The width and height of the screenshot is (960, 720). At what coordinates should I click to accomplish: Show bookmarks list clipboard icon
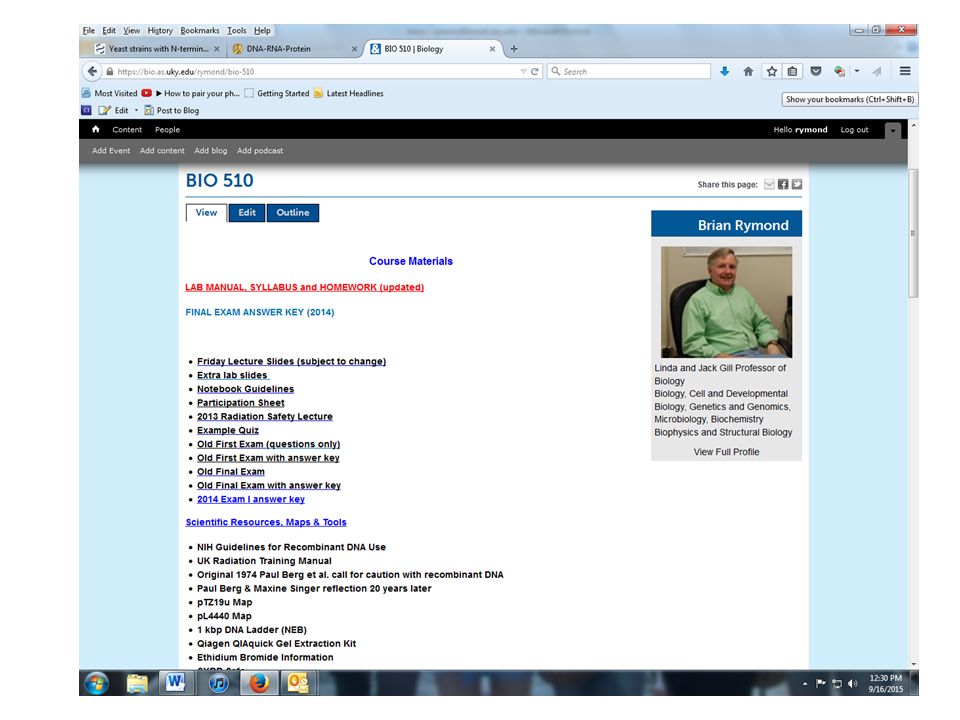click(x=792, y=72)
